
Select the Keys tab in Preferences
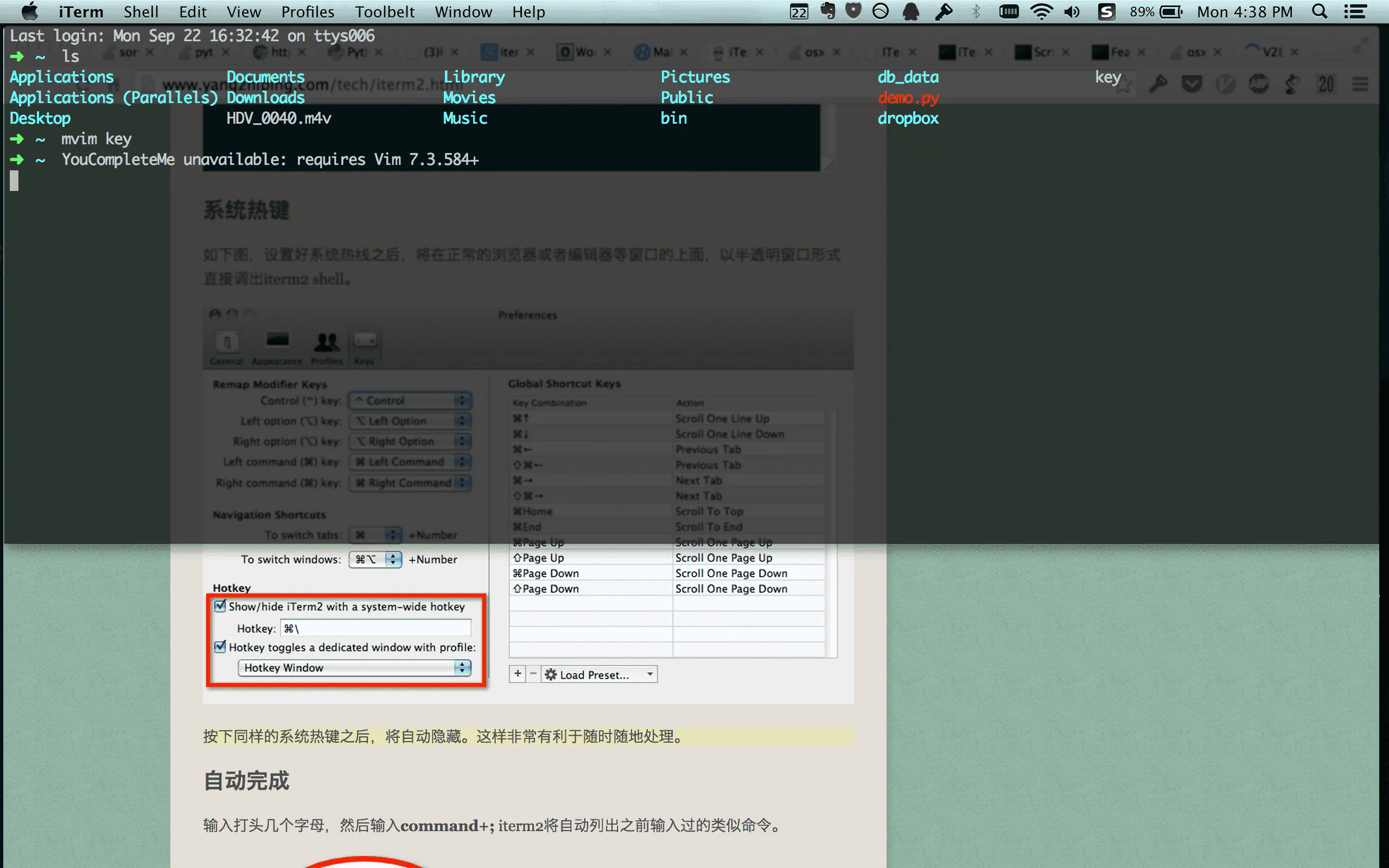[x=365, y=344]
